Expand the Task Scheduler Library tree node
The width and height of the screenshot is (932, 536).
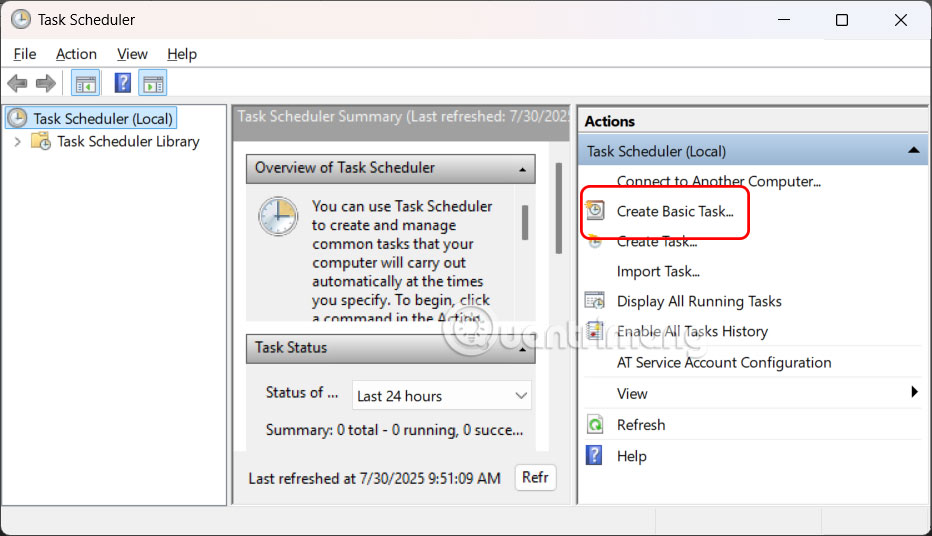pos(17,141)
